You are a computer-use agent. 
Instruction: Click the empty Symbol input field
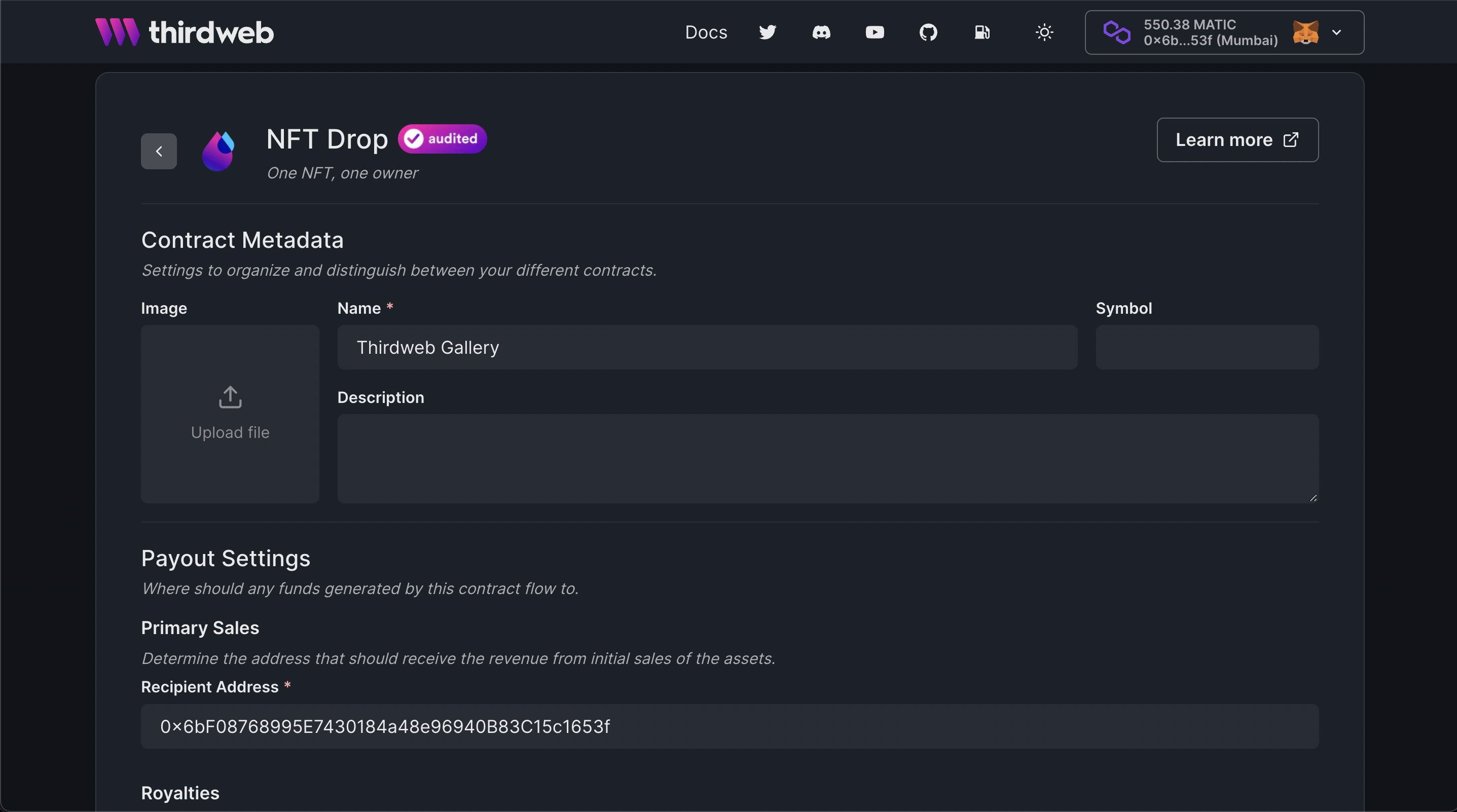(x=1208, y=347)
